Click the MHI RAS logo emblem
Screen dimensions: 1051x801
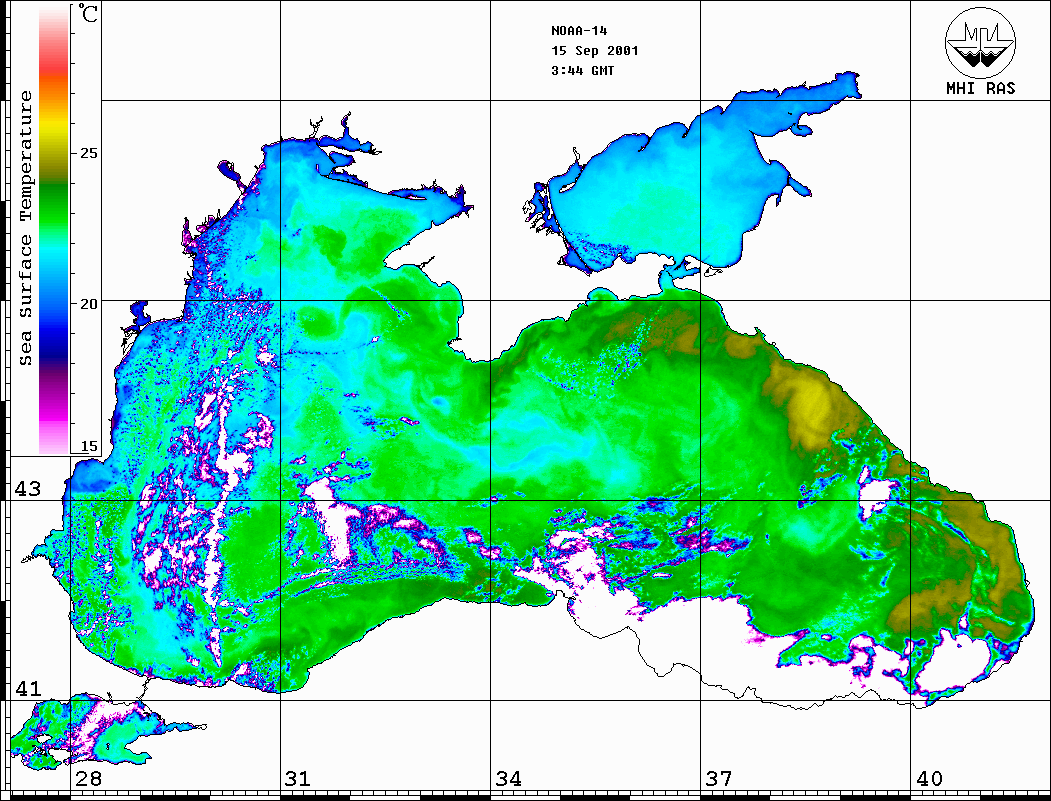click(981, 42)
